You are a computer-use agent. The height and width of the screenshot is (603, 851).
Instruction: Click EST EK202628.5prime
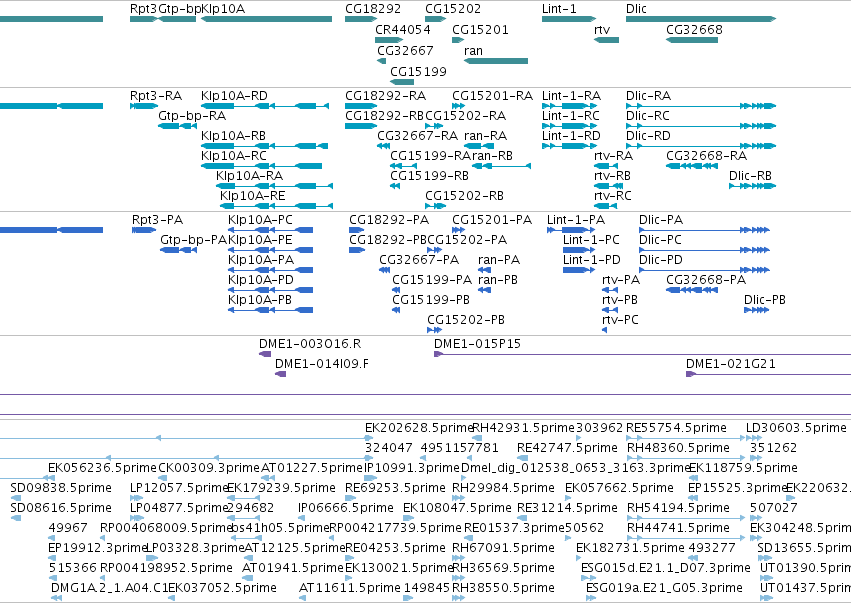tap(418, 428)
